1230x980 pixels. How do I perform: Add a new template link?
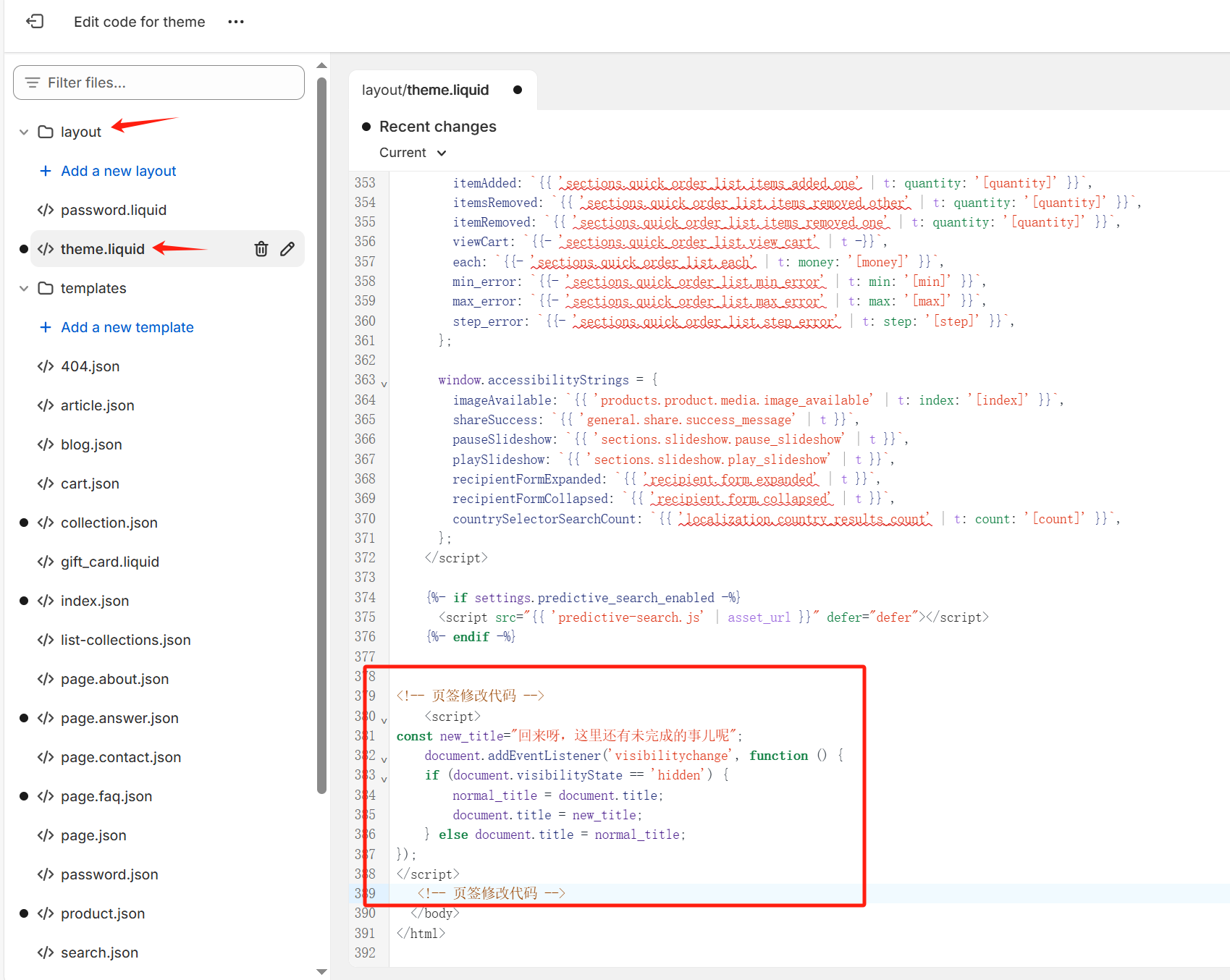tap(127, 327)
